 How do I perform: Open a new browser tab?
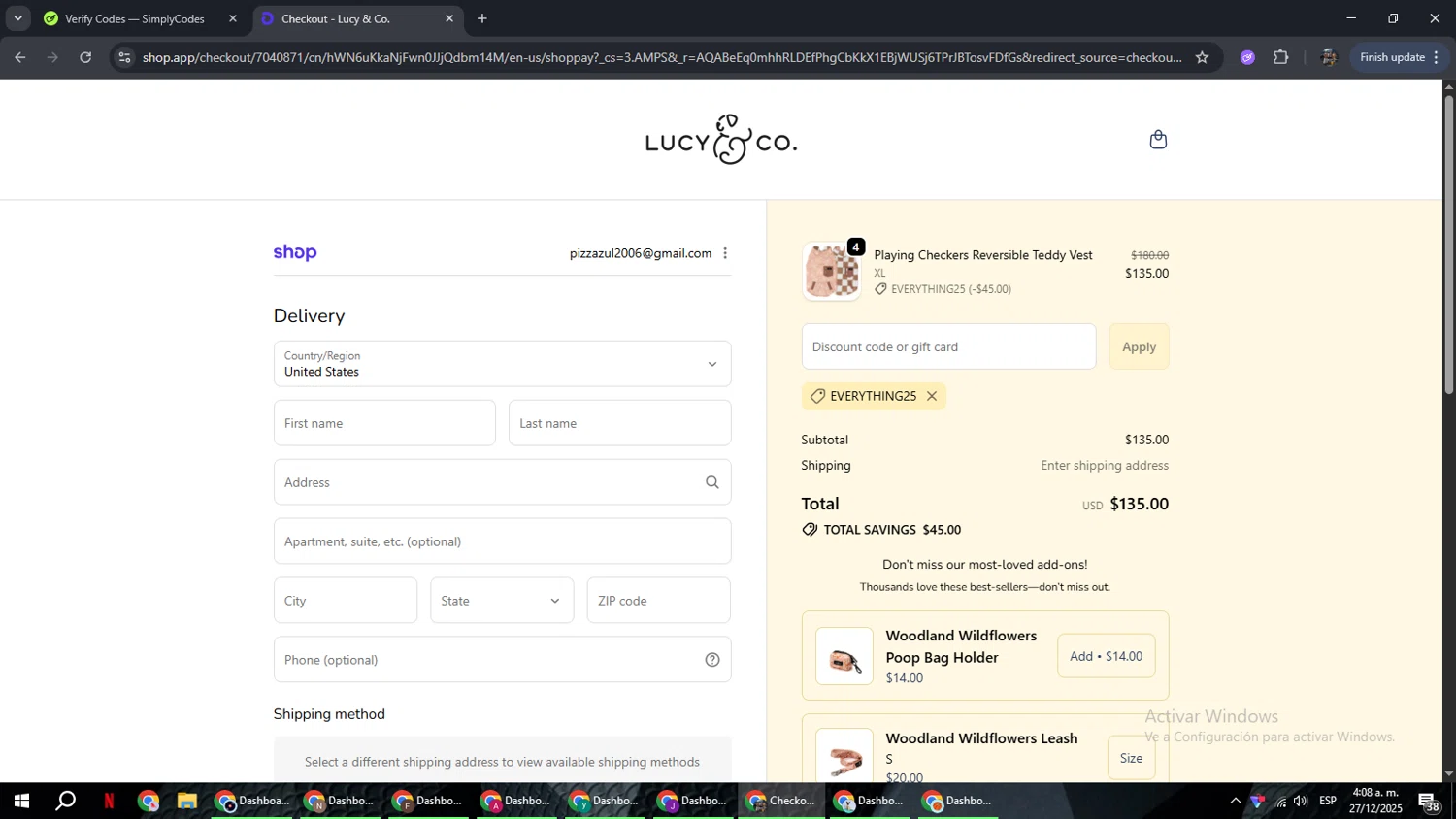[x=482, y=18]
